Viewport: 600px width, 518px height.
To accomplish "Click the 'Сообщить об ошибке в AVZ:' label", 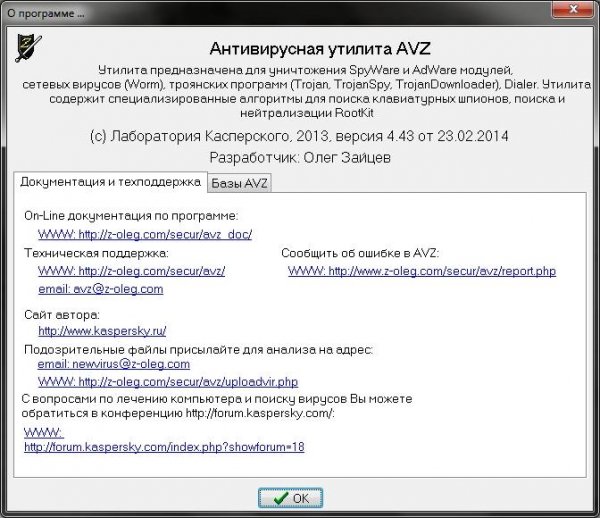I will pos(360,253).
